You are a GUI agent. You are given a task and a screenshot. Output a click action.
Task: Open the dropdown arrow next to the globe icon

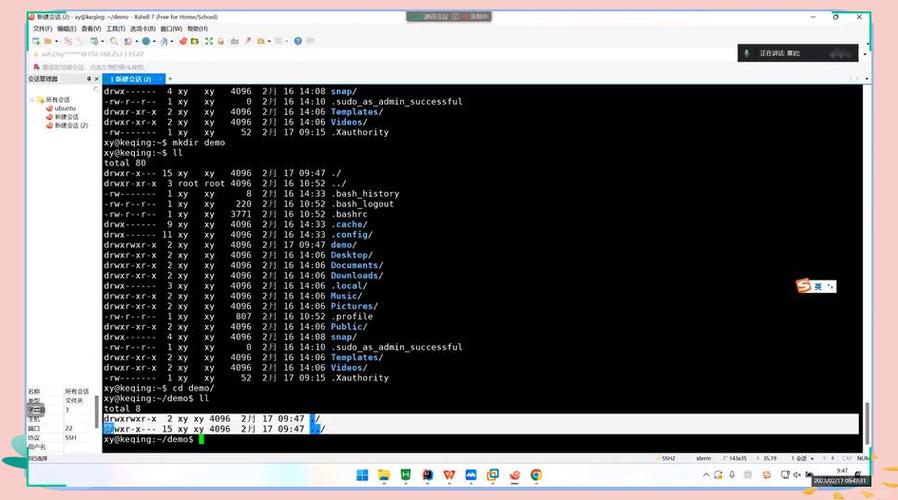154,41
